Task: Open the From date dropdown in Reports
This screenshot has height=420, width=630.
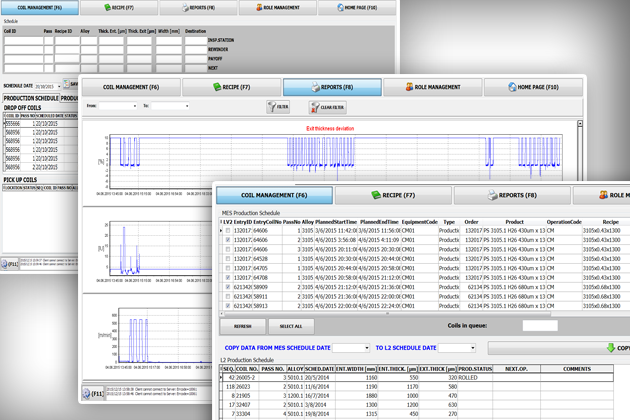Action: click(x=135, y=106)
